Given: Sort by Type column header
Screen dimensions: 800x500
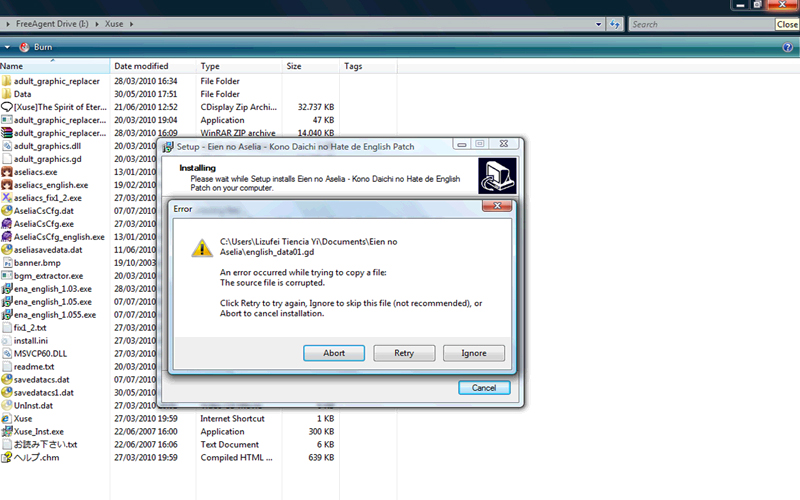Looking at the screenshot, I should tap(239, 66).
